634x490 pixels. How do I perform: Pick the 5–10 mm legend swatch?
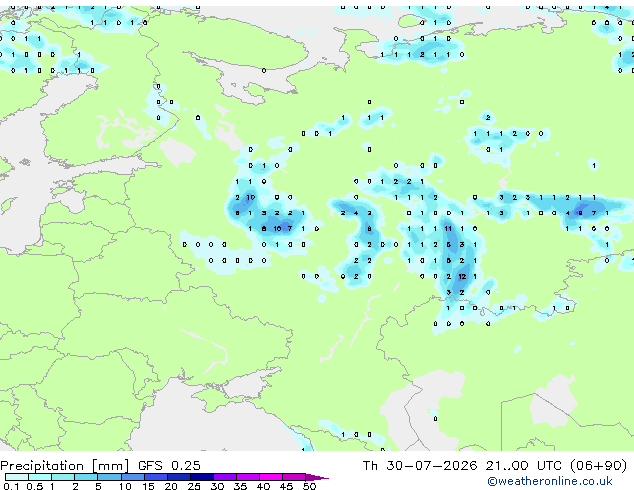coord(109,477)
